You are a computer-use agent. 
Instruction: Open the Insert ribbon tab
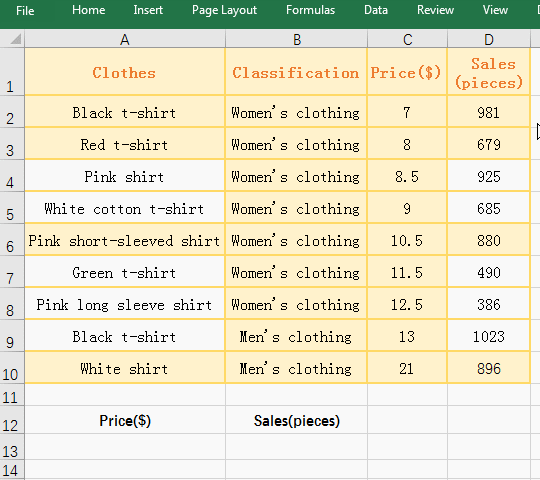(148, 10)
